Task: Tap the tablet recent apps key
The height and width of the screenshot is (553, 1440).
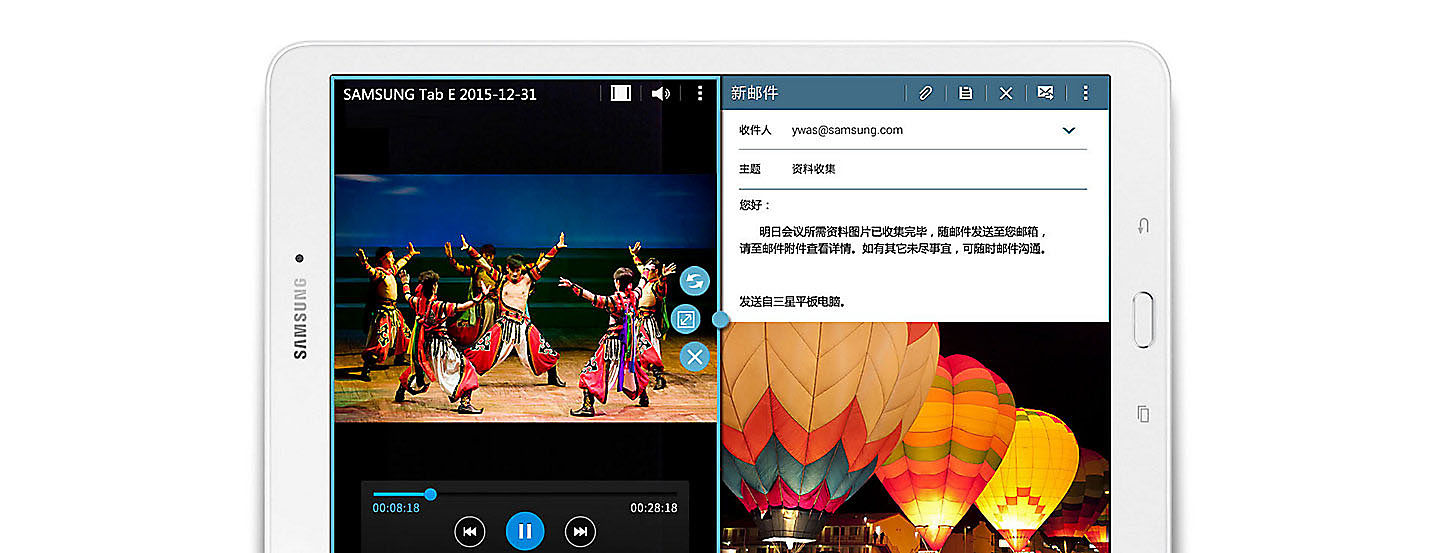Action: 1144,413
